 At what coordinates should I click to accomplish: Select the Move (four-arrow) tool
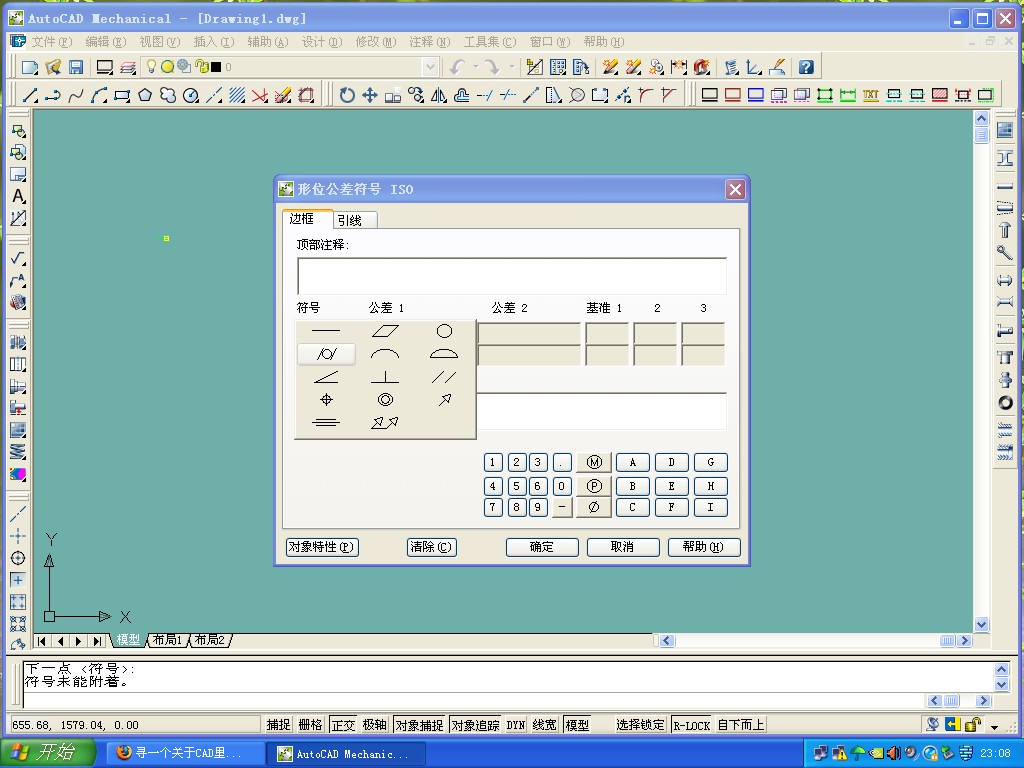(x=370, y=95)
